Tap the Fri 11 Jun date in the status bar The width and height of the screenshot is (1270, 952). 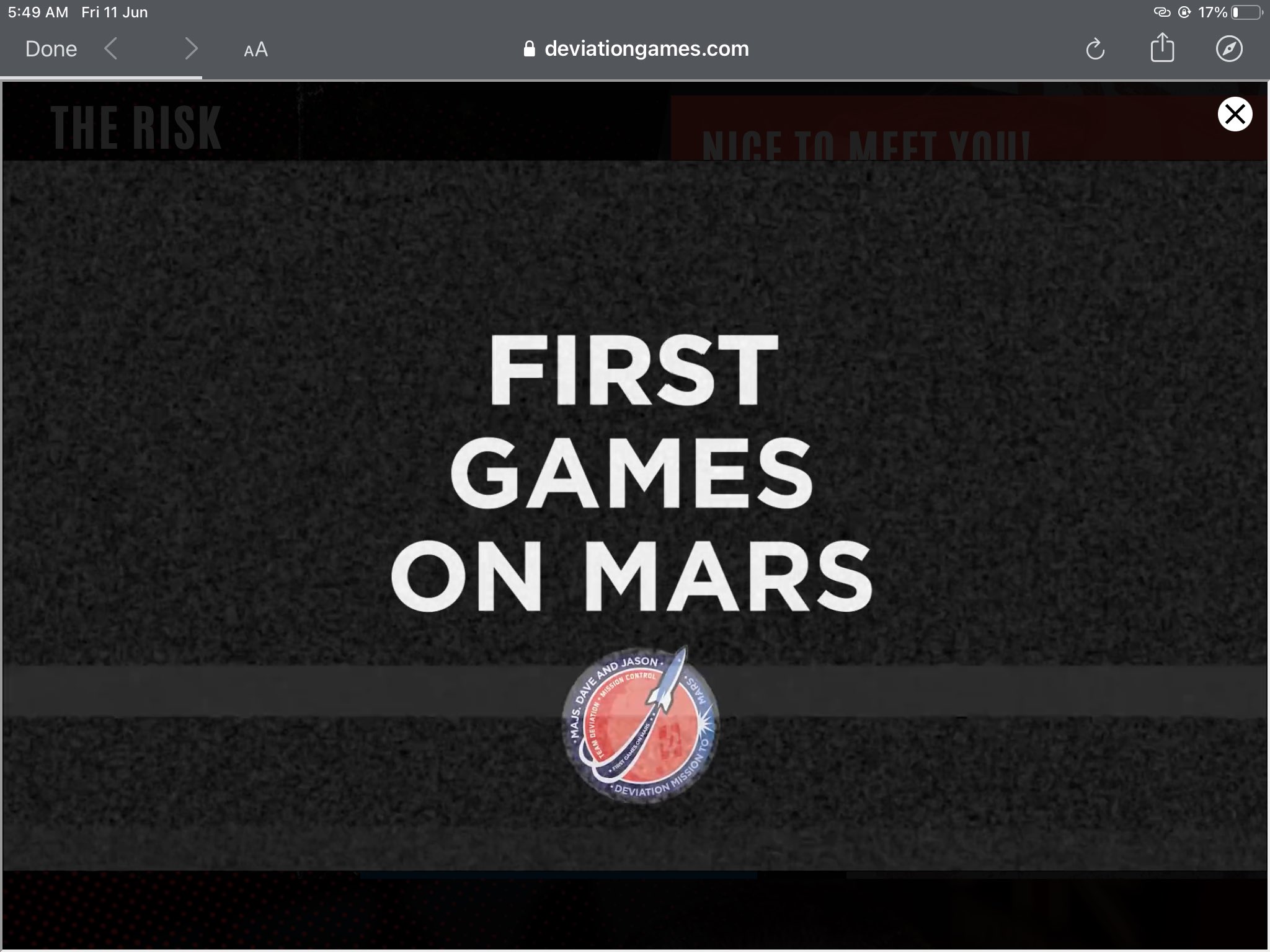tap(115, 12)
